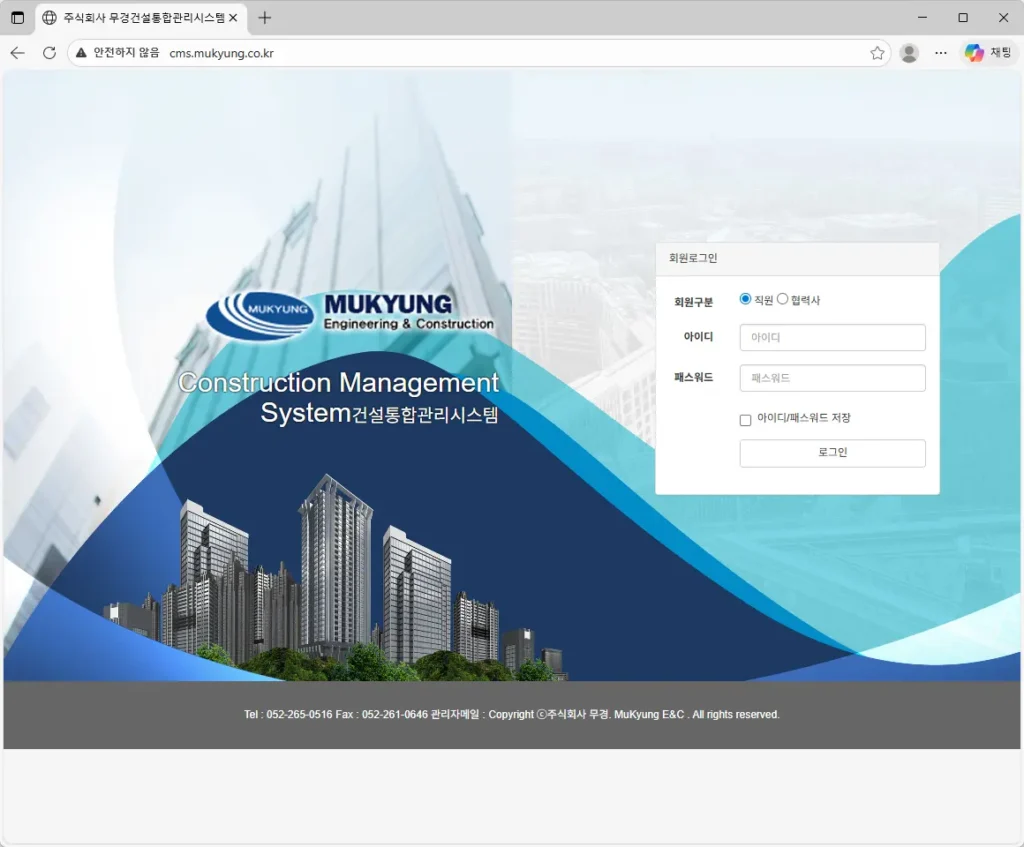Click the browser back arrow button
Screen dimensions: 1024x847
coord(17,53)
